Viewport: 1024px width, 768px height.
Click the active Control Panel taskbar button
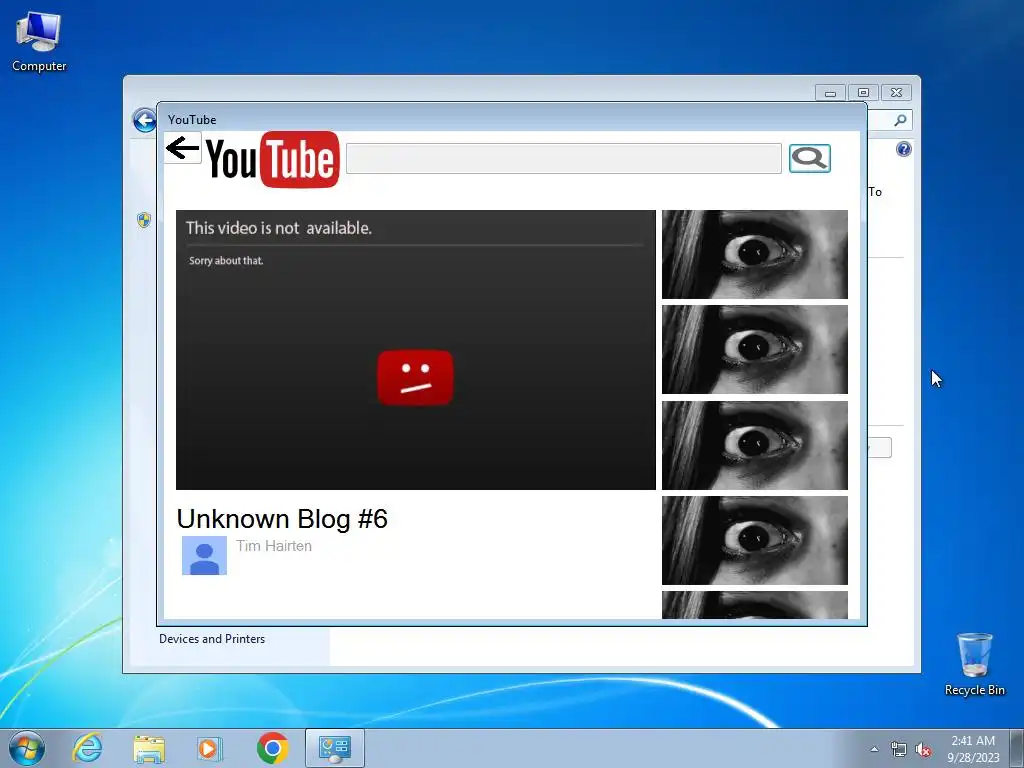335,748
